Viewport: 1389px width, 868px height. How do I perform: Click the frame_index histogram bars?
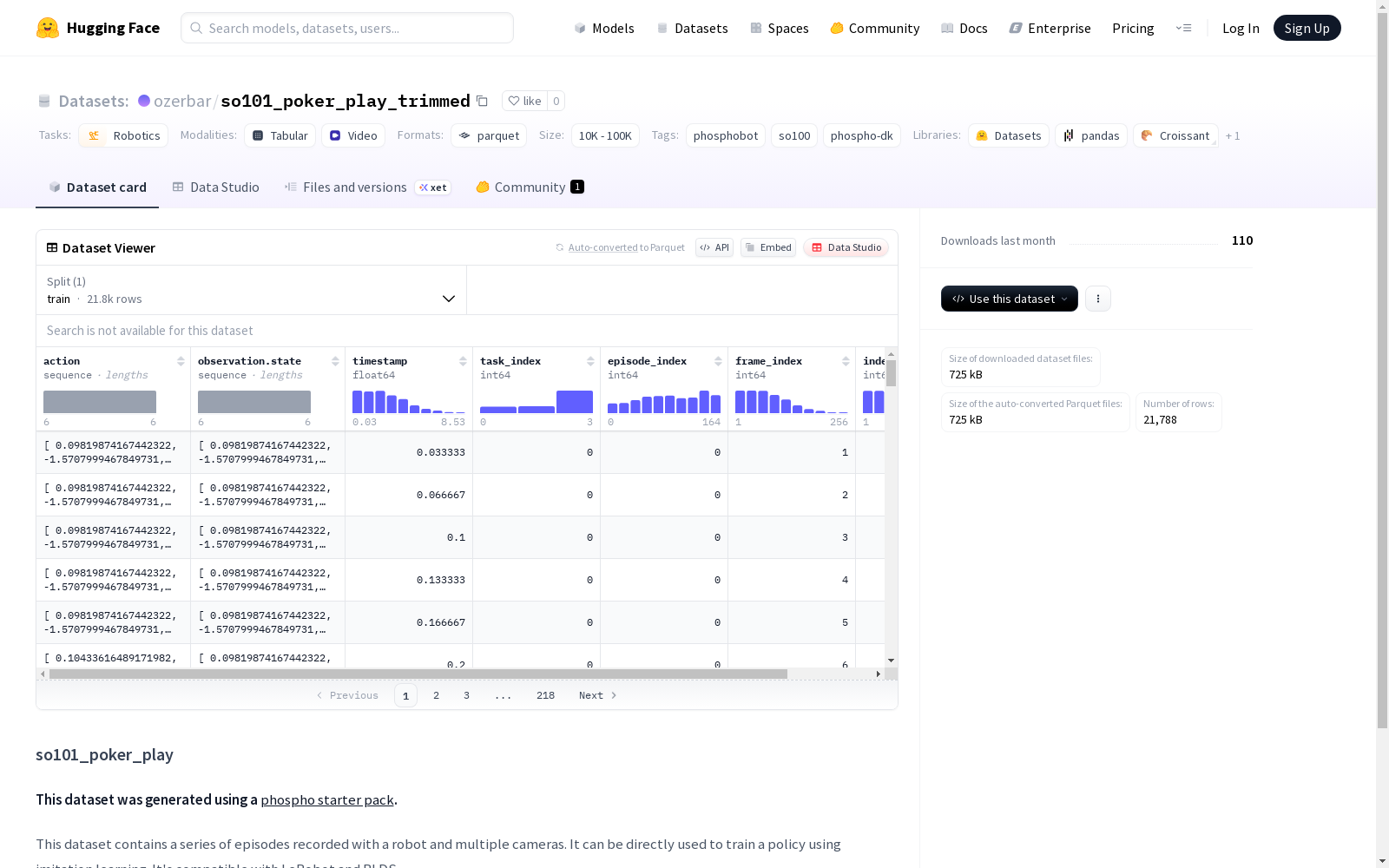pyautogui.click(x=792, y=402)
